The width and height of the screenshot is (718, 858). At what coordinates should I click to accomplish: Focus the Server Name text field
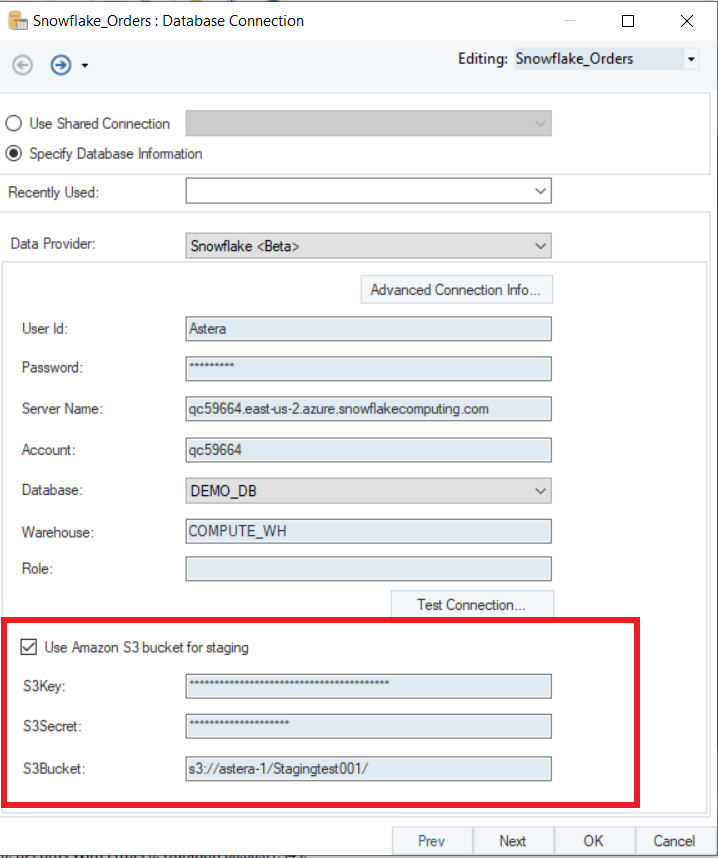(368, 409)
